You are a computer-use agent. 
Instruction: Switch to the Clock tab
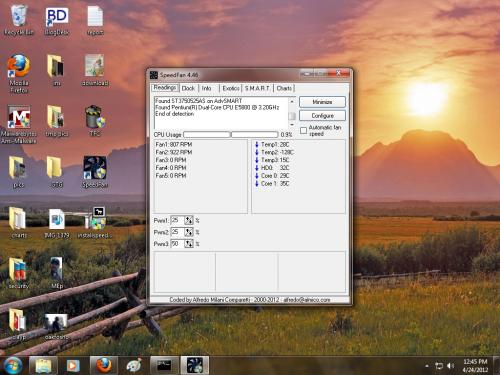[188, 88]
